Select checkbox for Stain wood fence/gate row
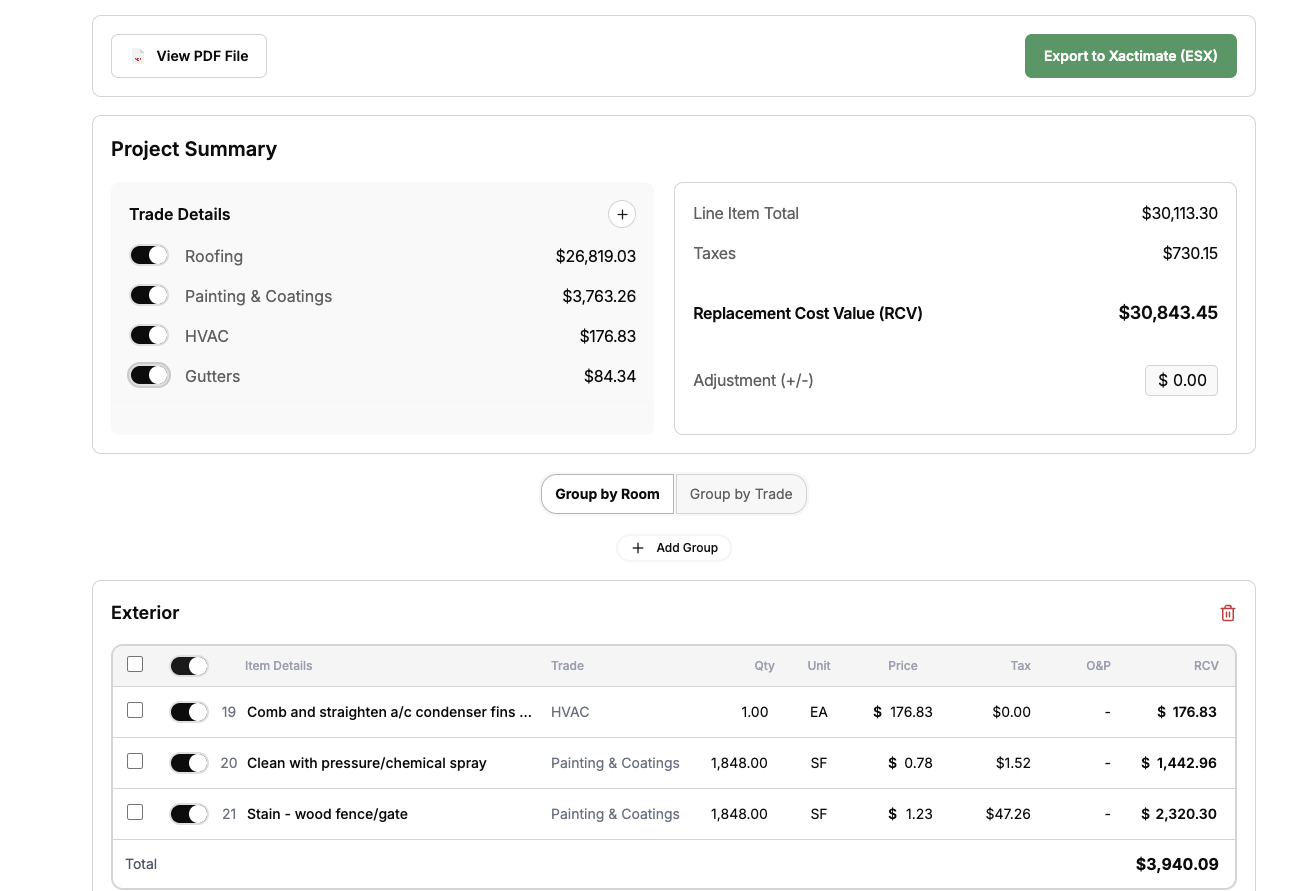Screen dimensions: 1300x891 click(x=135, y=812)
